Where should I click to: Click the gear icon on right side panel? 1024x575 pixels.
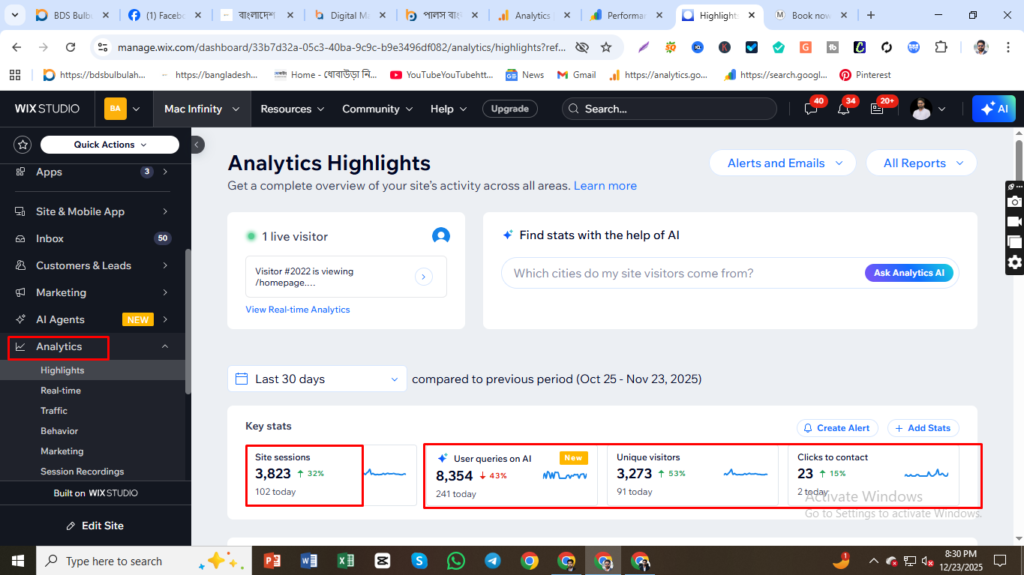click(x=1014, y=263)
